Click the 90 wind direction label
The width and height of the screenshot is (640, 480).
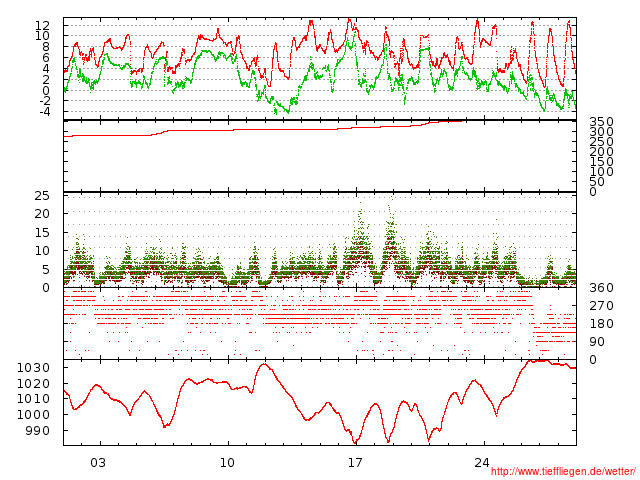(x=597, y=342)
